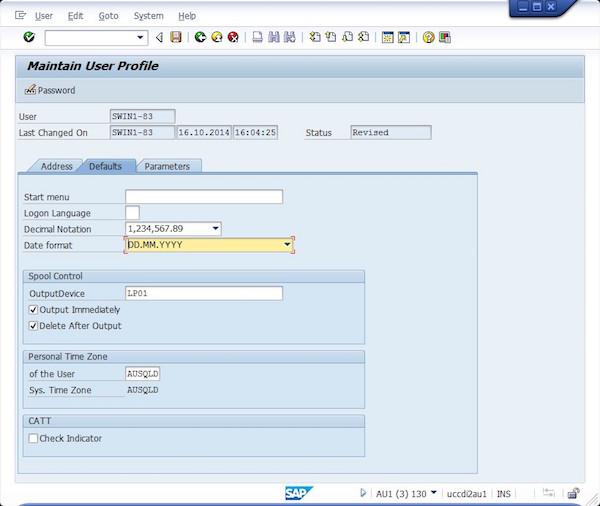
Task: Open the Find binoculars icon
Action: click(274, 37)
